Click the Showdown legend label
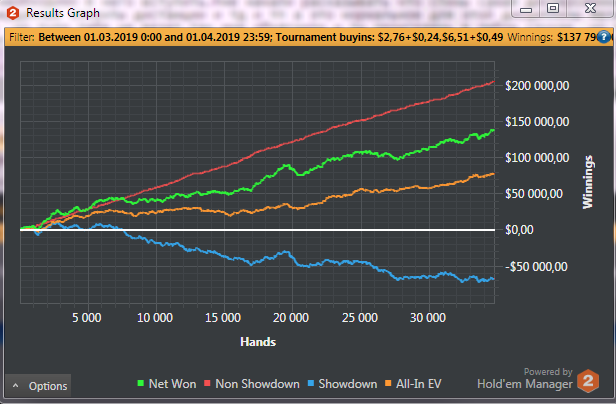Viewport: 616px width, 404px height. (x=348, y=384)
